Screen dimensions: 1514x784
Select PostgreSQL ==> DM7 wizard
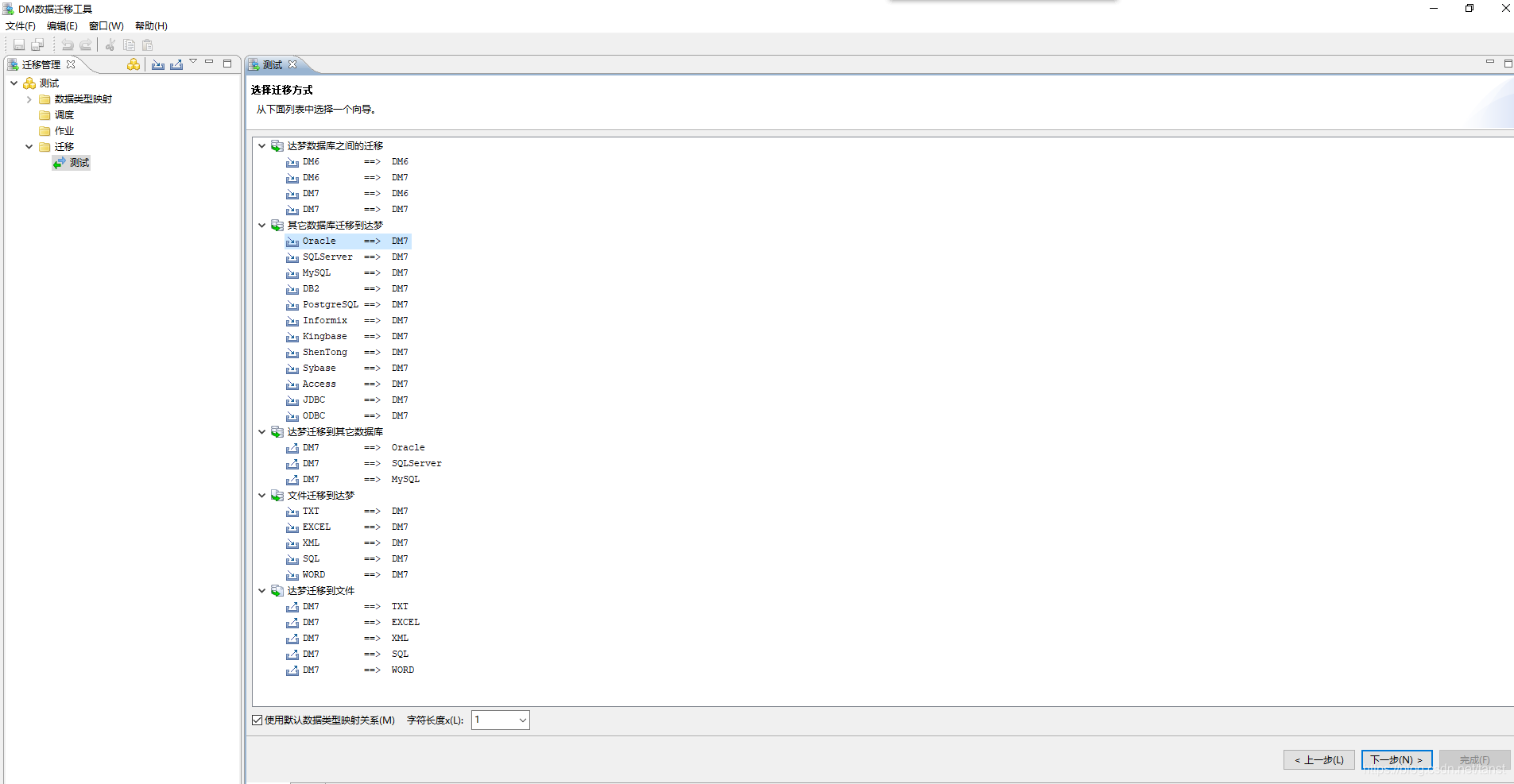tap(348, 305)
